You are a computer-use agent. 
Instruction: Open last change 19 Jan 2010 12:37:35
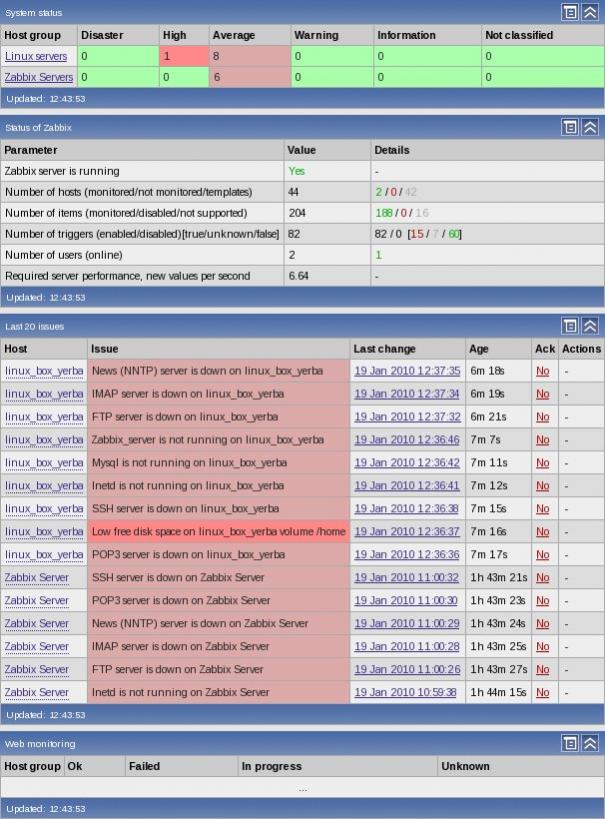click(407, 371)
